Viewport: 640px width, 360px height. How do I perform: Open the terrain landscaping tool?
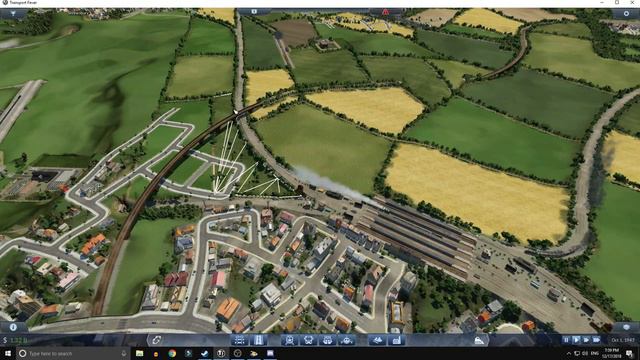pos(378,340)
